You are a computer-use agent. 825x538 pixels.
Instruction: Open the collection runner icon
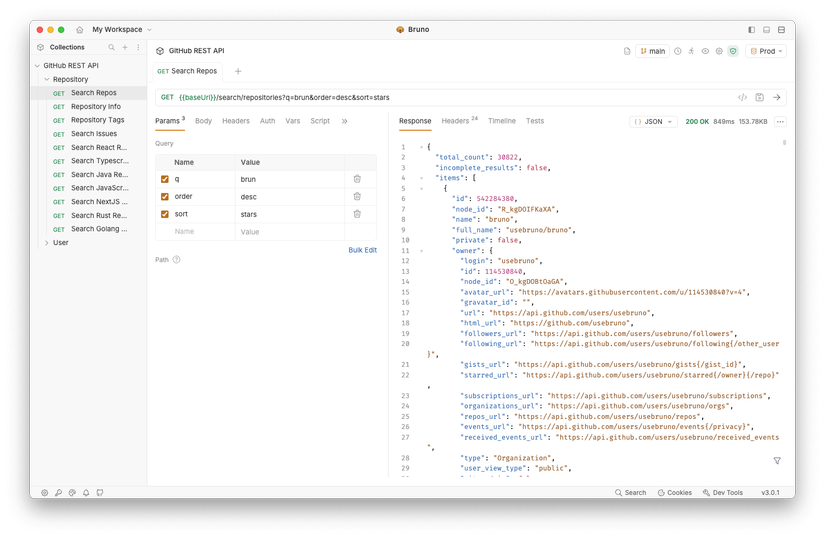coord(691,51)
